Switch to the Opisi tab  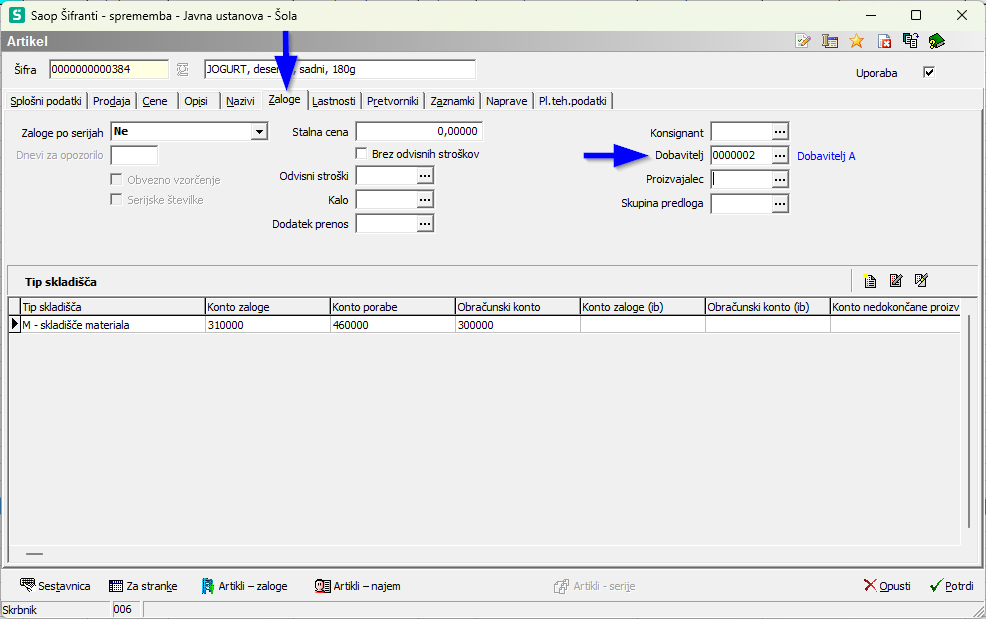point(196,101)
